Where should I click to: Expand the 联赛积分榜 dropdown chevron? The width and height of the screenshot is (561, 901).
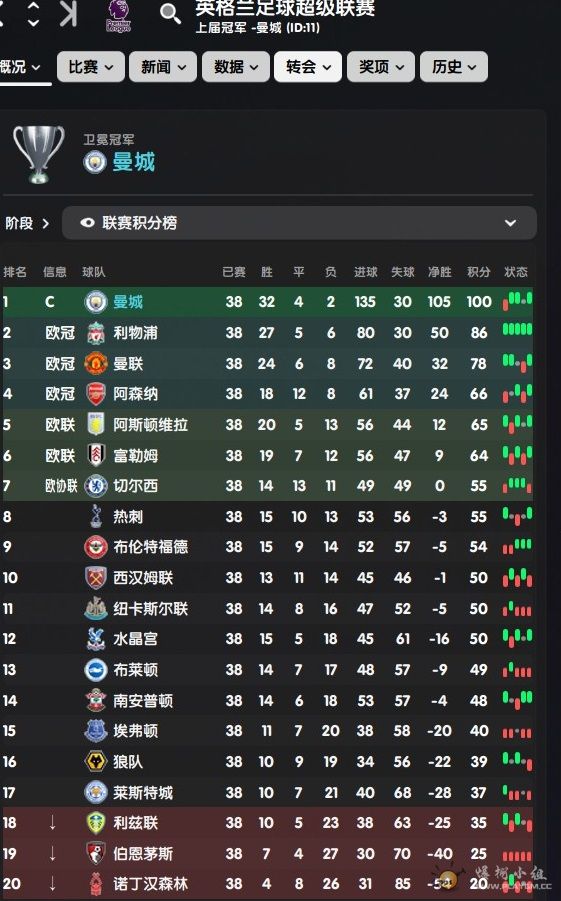tap(510, 223)
